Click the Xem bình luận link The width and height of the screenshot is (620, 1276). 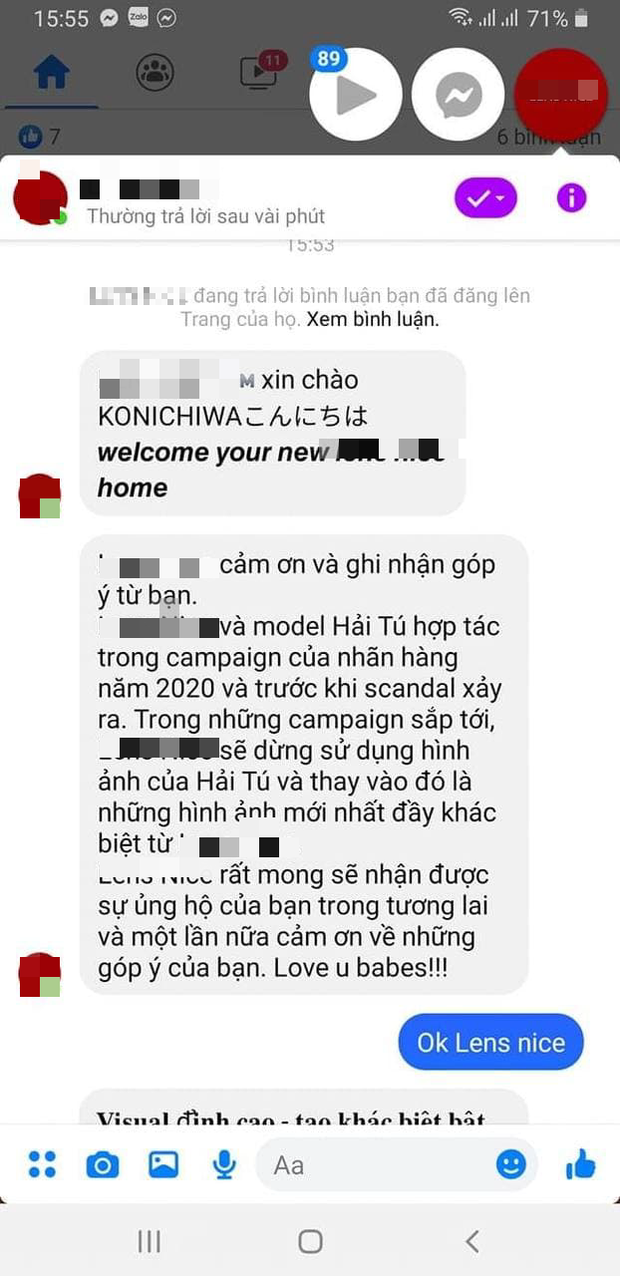coord(373,320)
